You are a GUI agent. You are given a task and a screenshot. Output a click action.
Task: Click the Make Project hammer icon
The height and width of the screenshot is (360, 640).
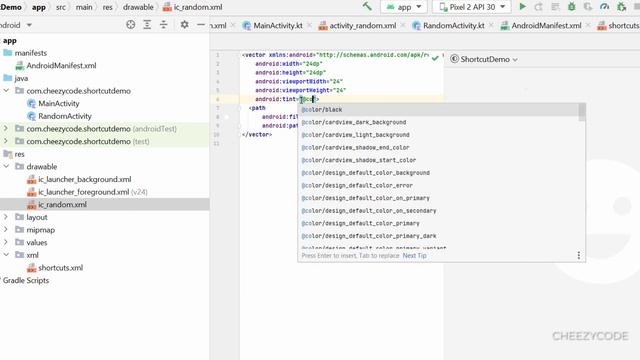(x=367, y=7)
